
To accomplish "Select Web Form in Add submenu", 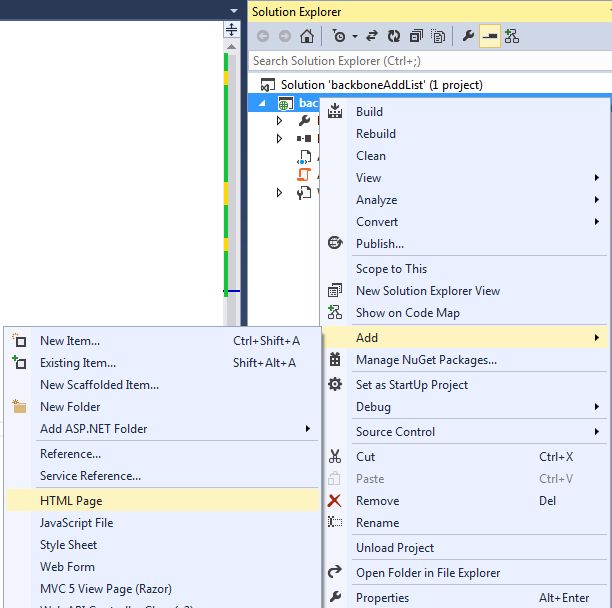I will coord(163,567).
